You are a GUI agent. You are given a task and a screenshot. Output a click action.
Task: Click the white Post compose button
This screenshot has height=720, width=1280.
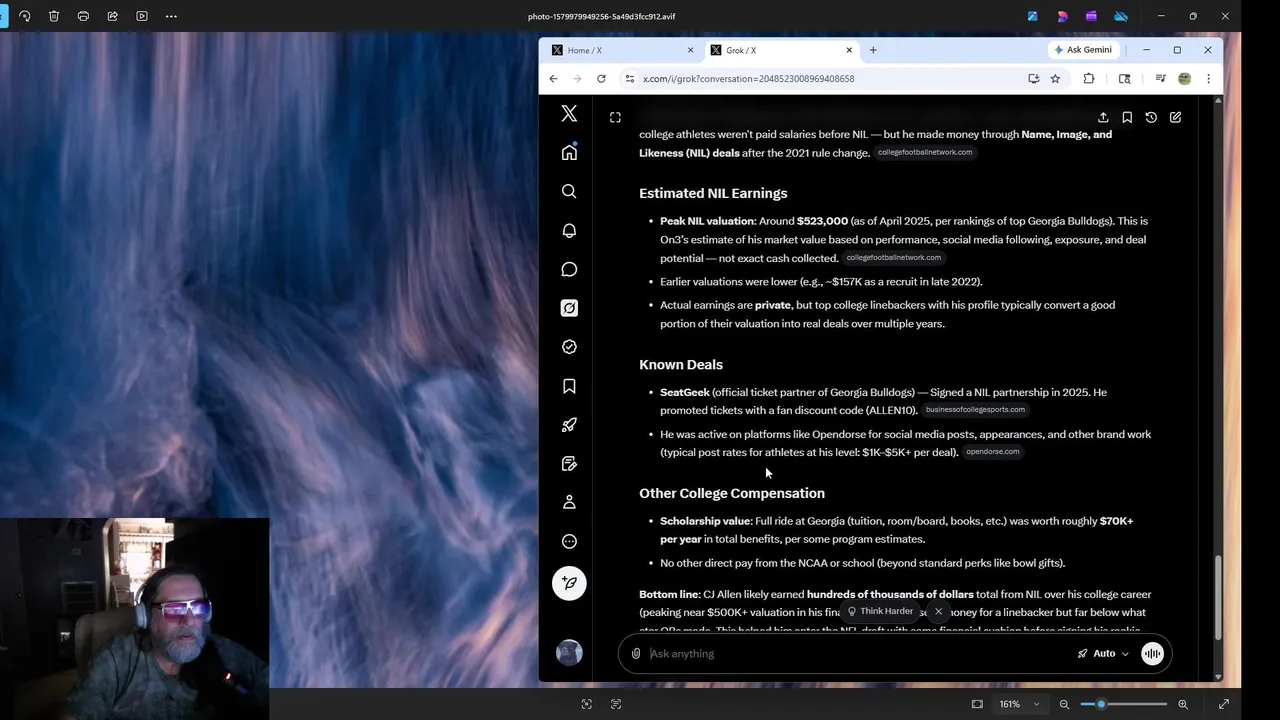pos(569,583)
